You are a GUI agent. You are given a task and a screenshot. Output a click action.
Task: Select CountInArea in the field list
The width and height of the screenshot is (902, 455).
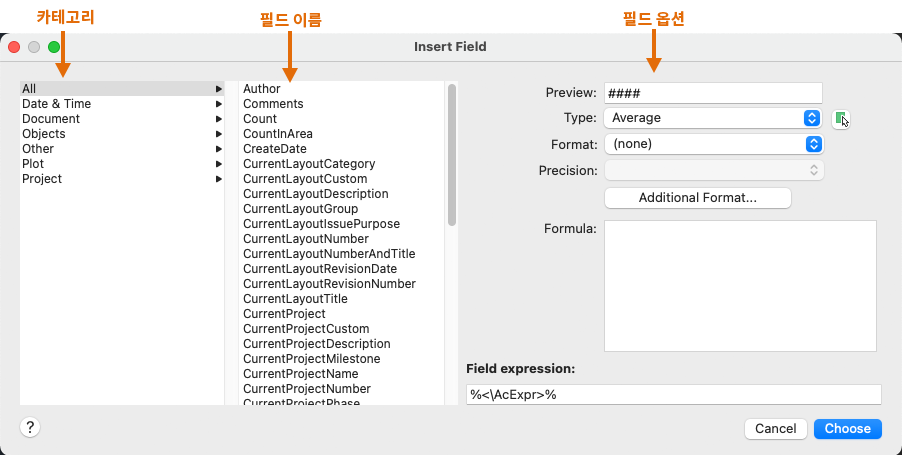point(278,134)
